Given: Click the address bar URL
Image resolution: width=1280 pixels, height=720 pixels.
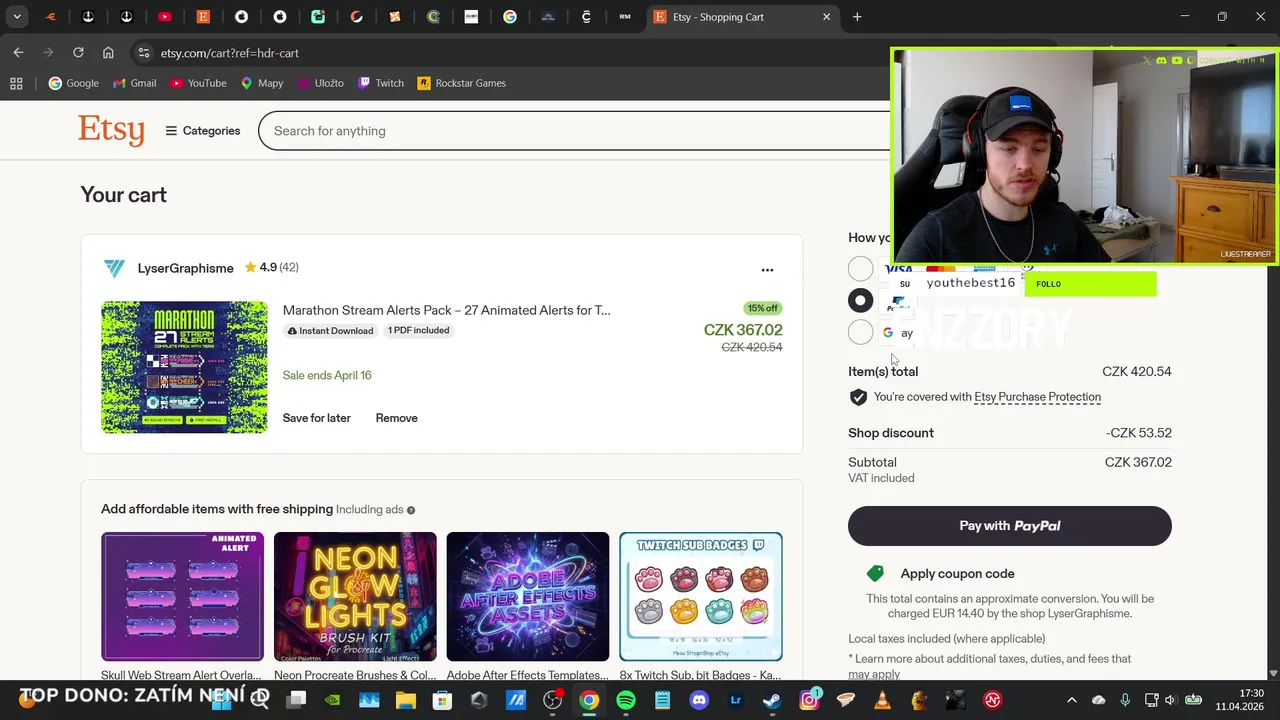Looking at the screenshot, I should [229, 53].
